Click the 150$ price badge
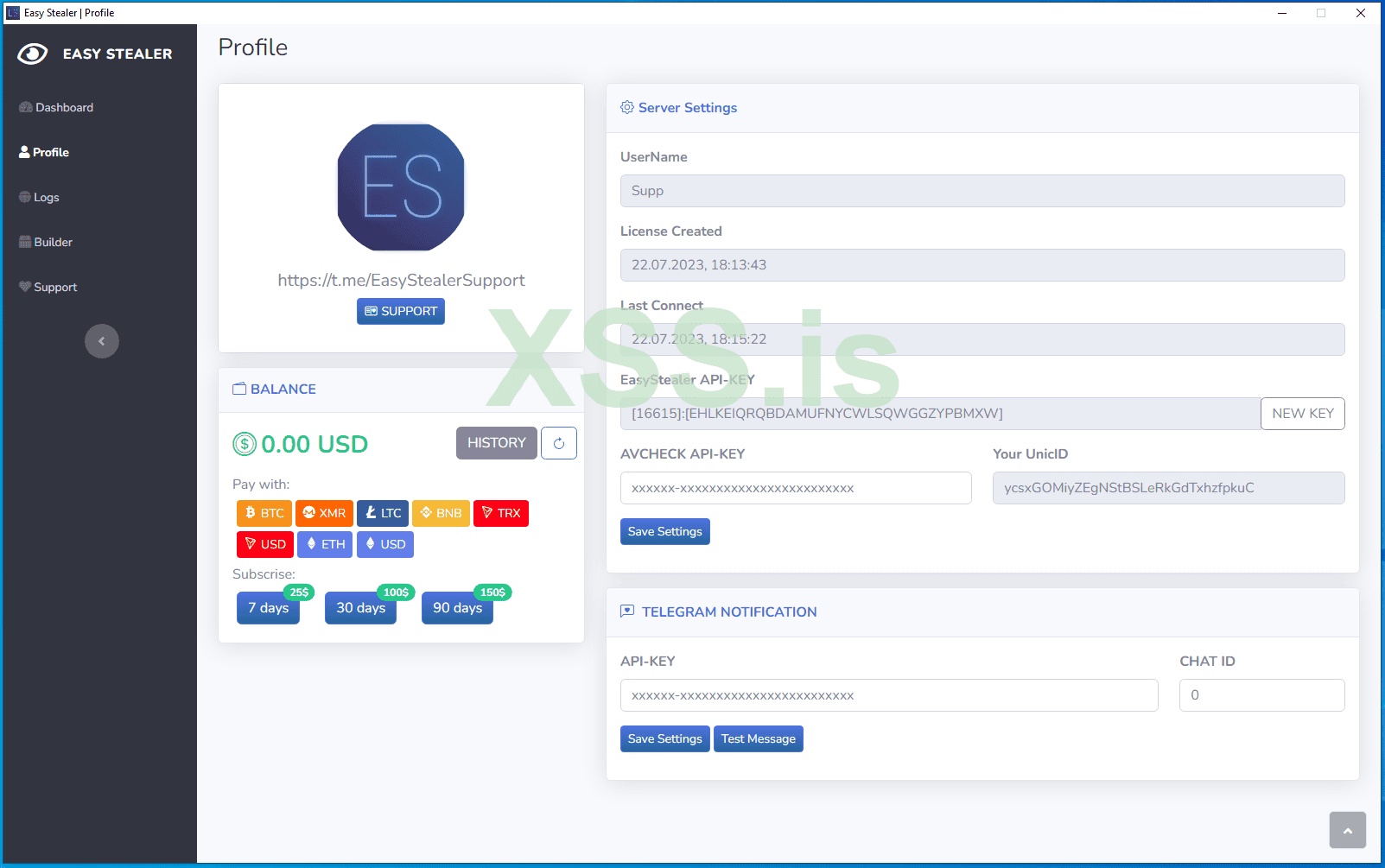Image resolution: width=1385 pixels, height=868 pixels. (x=493, y=592)
